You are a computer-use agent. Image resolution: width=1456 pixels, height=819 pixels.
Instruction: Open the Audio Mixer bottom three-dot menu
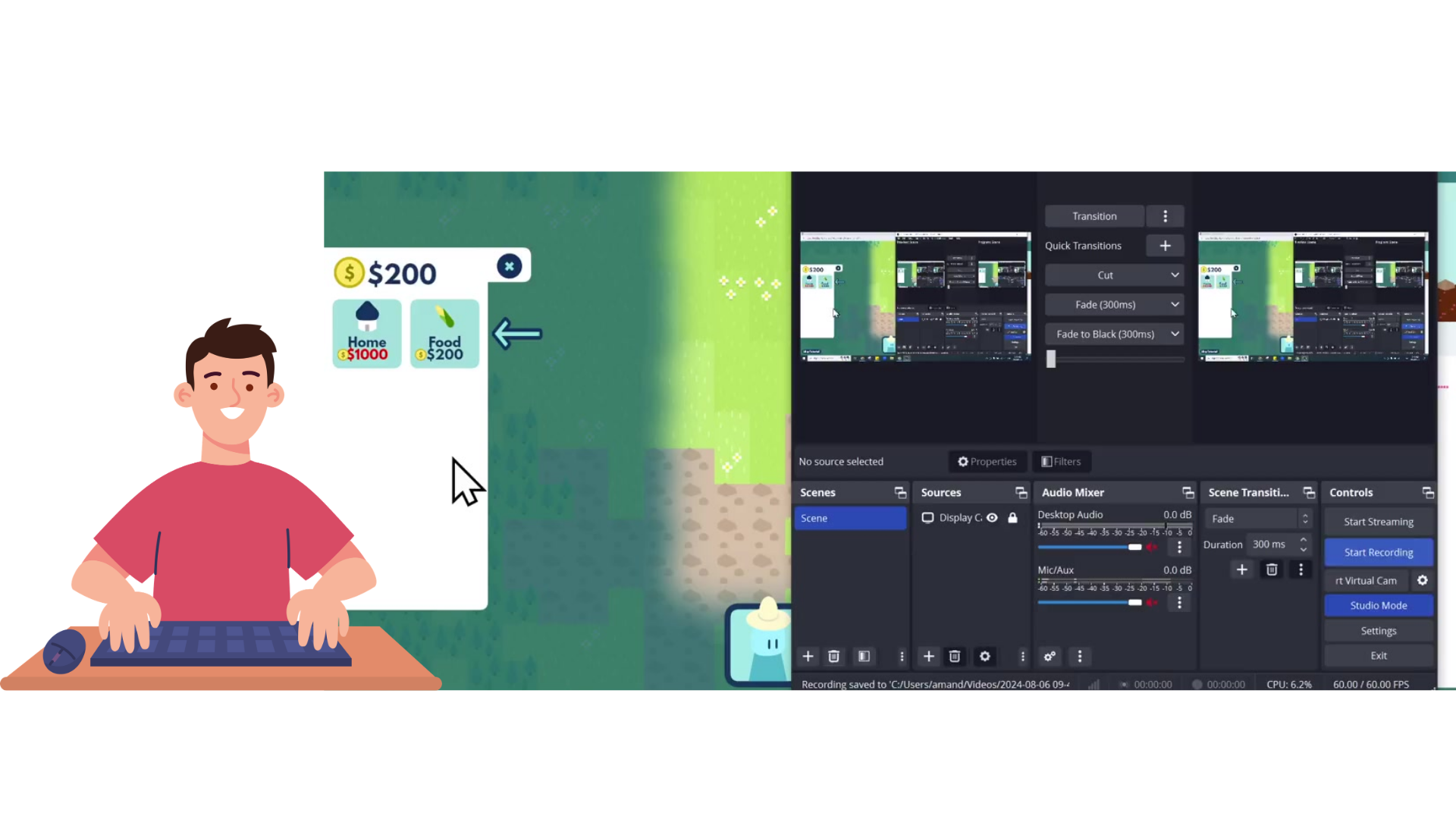[1080, 657]
